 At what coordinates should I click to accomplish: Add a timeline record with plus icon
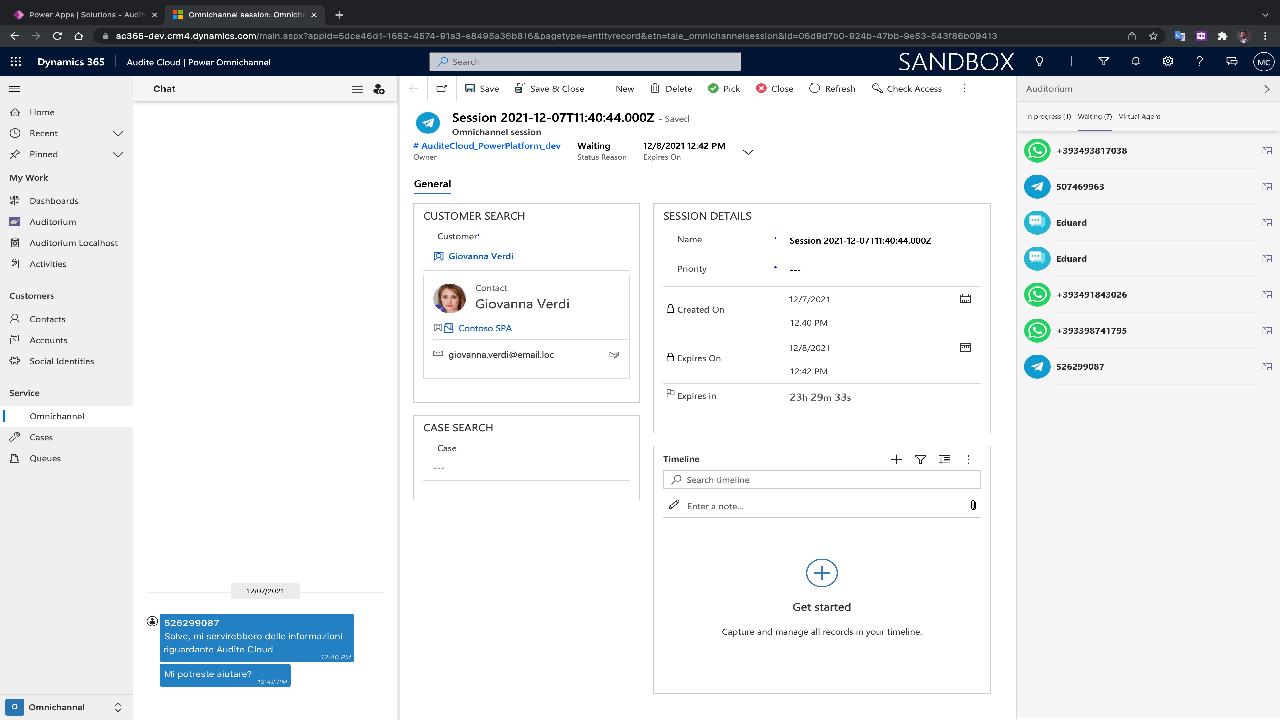(896, 460)
